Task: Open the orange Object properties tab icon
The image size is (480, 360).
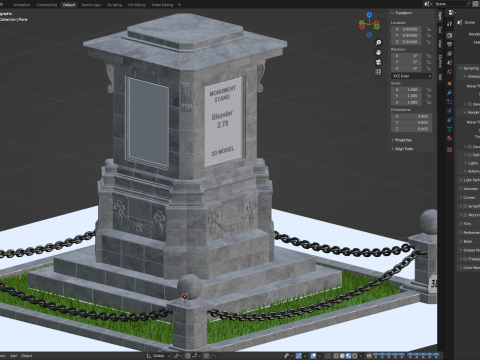Action: click(450, 83)
